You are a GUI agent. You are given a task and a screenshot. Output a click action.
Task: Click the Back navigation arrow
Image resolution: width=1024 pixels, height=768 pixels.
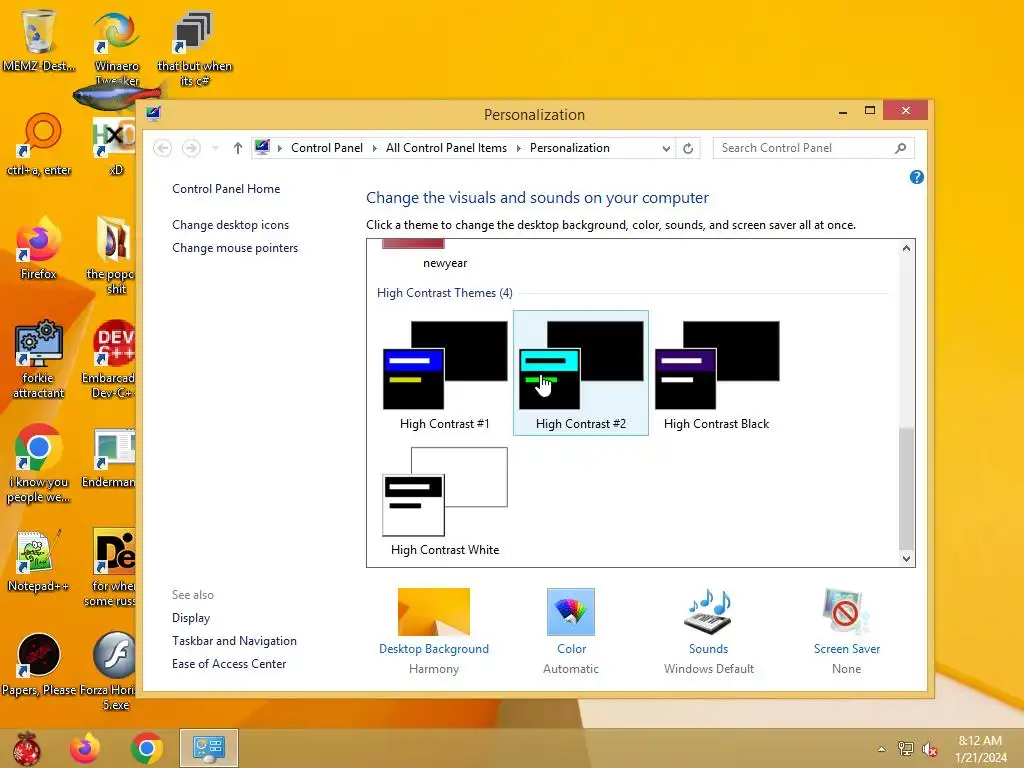[163, 148]
